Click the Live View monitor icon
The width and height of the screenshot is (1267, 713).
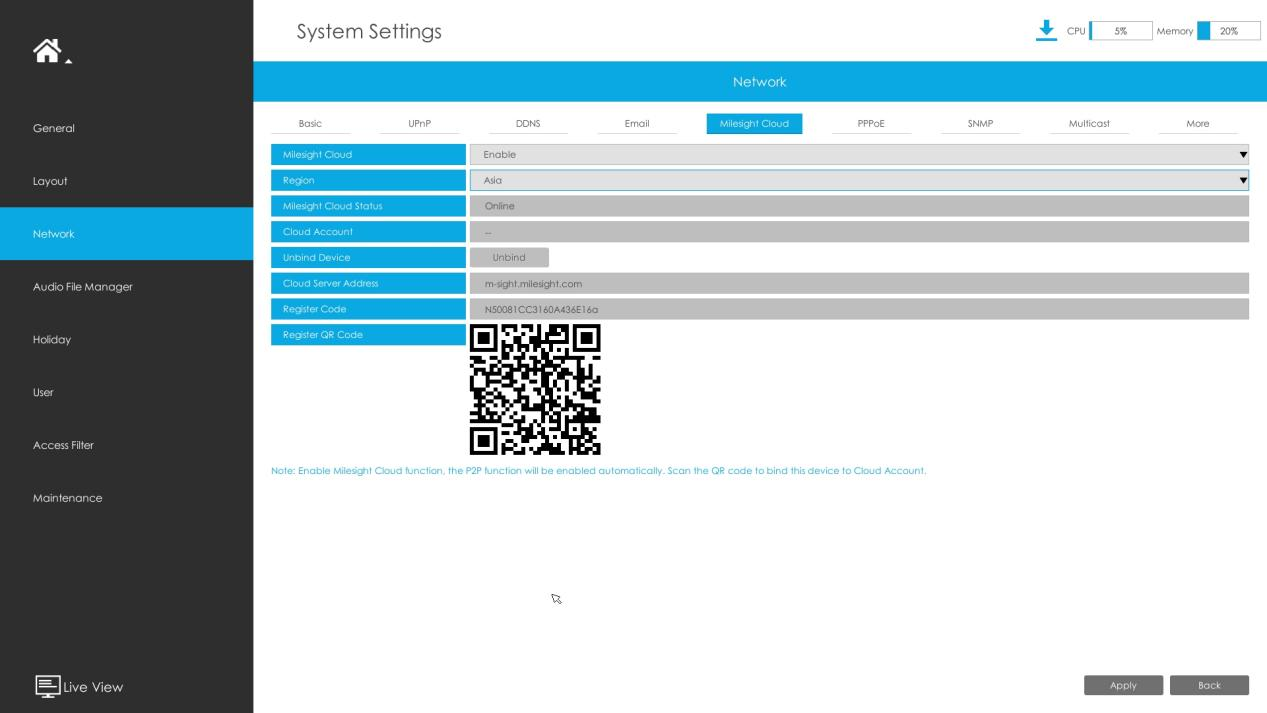(47, 686)
